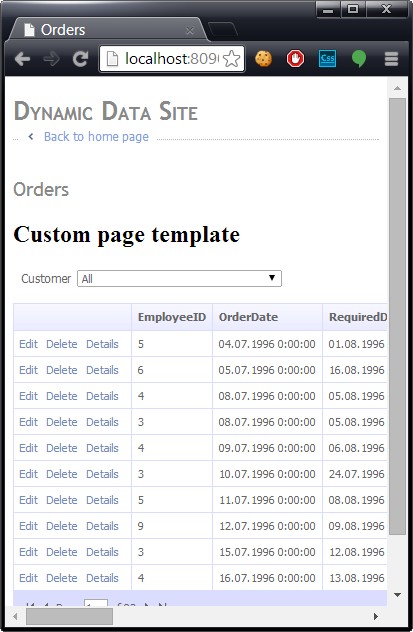Screen dimensions: 413x632
Task: Follow the Back to home page link
Action: click(x=96, y=137)
